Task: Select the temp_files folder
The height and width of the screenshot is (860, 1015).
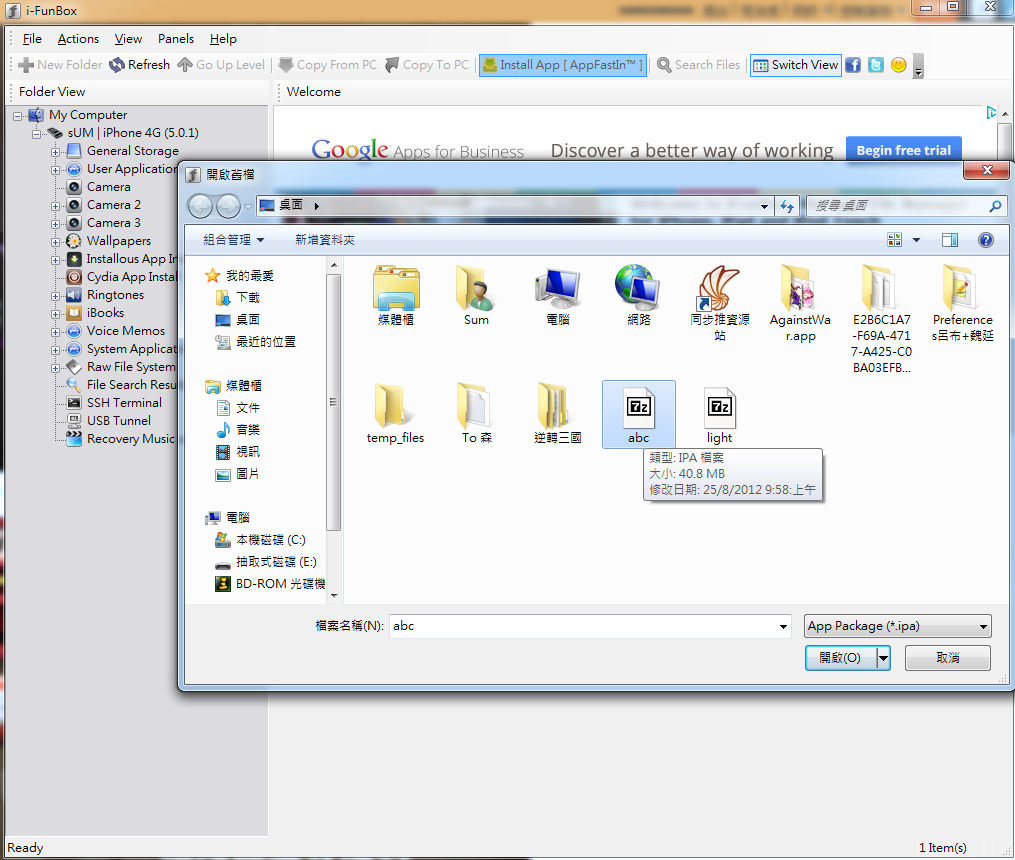Action: (x=395, y=413)
